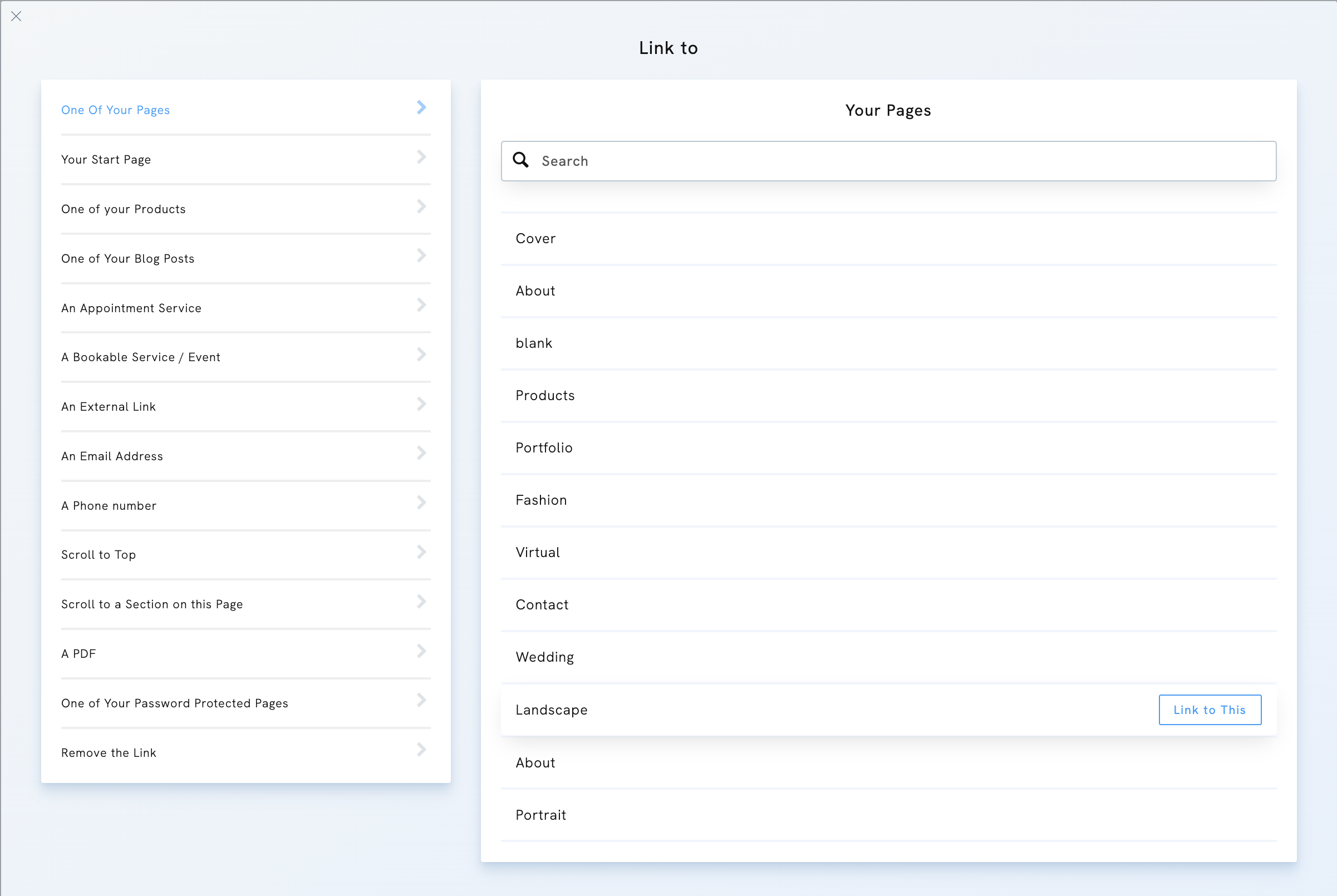Click the arrow beside An Appointment Service
This screenshot has width=1337, height=896.
[x=421, y=305]
